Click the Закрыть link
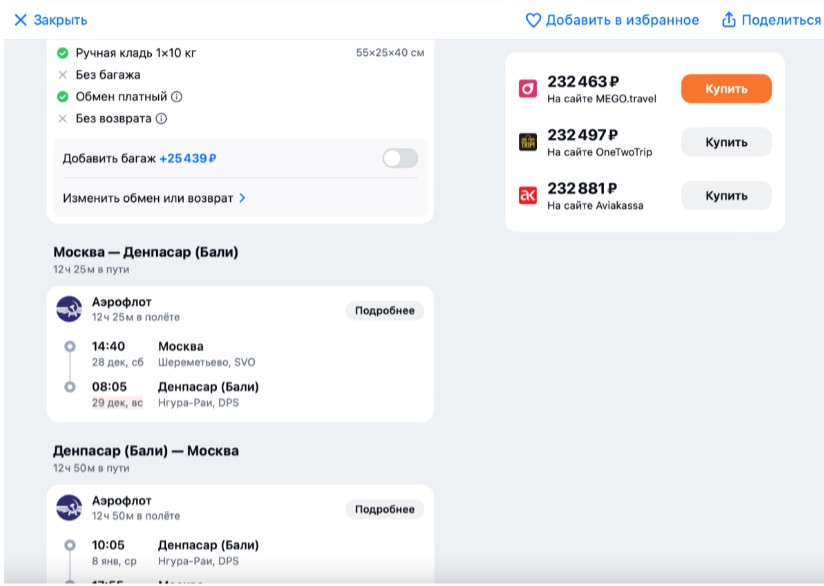Viewport: 824px width, 586px height. 60,20
